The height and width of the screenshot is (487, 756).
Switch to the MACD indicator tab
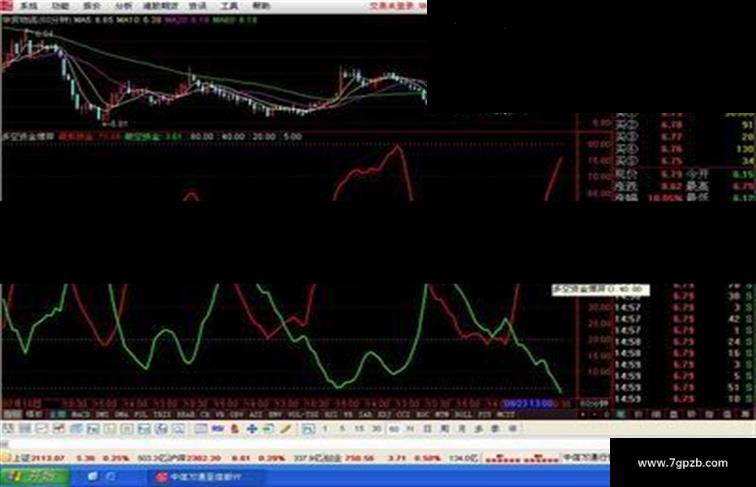click(x=81, y=414)
